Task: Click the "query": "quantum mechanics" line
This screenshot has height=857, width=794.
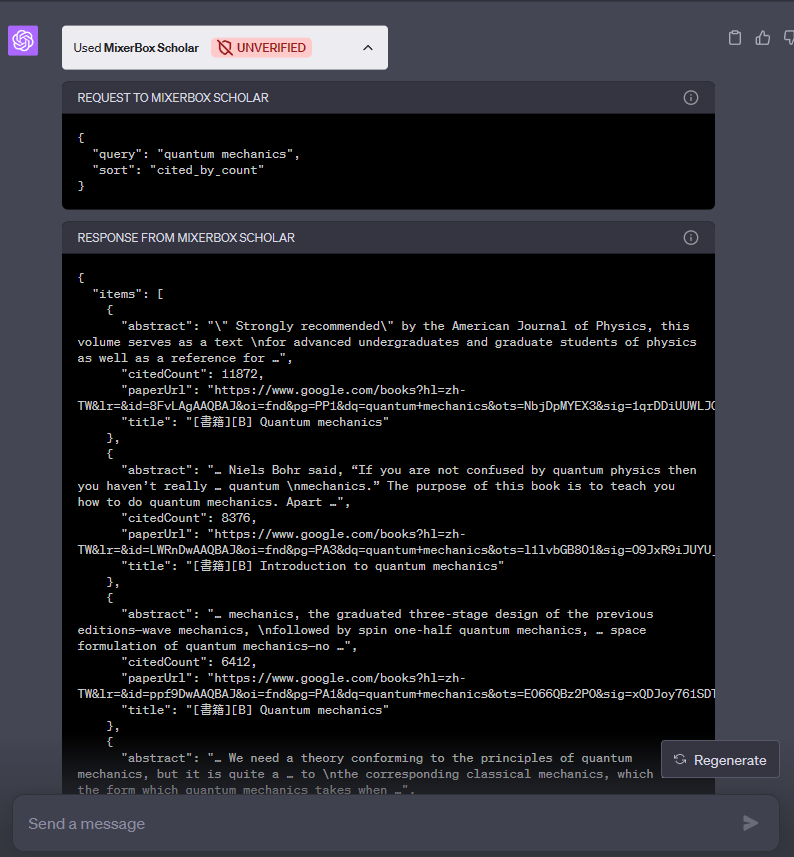Action: (196, 154)
